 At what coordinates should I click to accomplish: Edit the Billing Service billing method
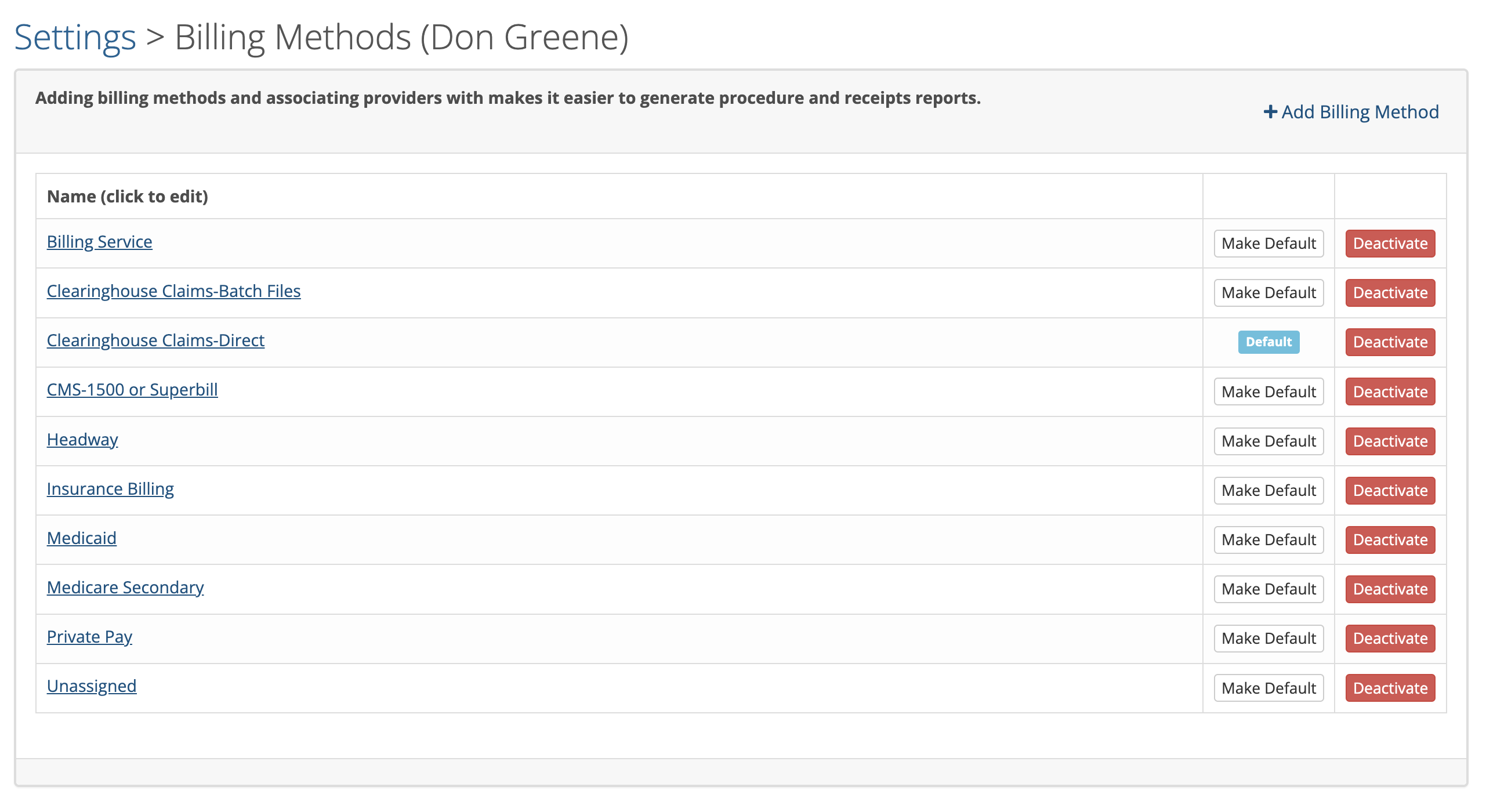(99, 242)
